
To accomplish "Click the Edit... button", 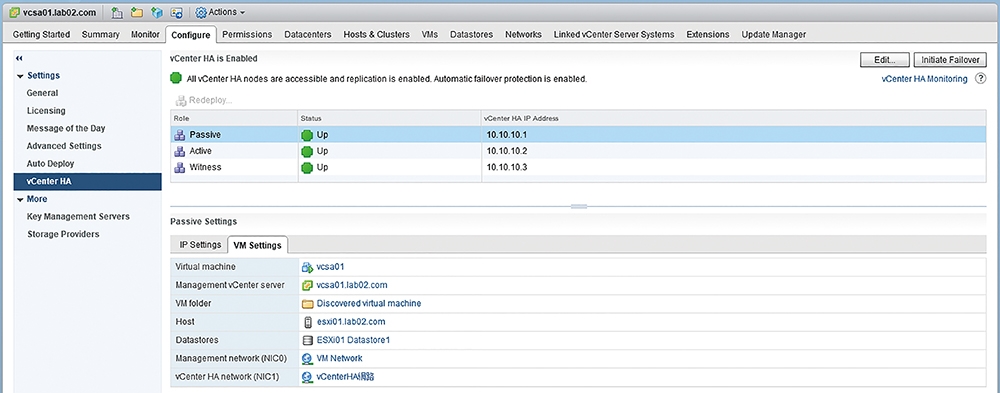I will [885, 59].
